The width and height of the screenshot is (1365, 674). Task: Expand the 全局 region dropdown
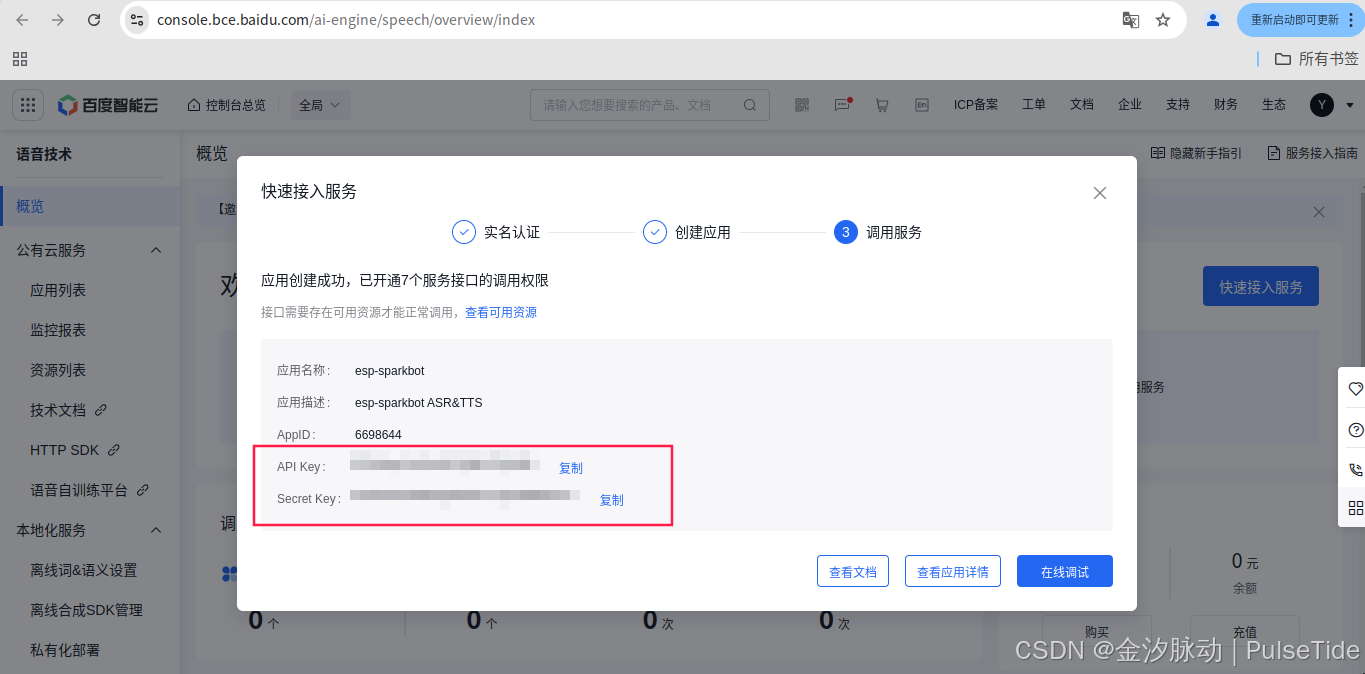320,105
